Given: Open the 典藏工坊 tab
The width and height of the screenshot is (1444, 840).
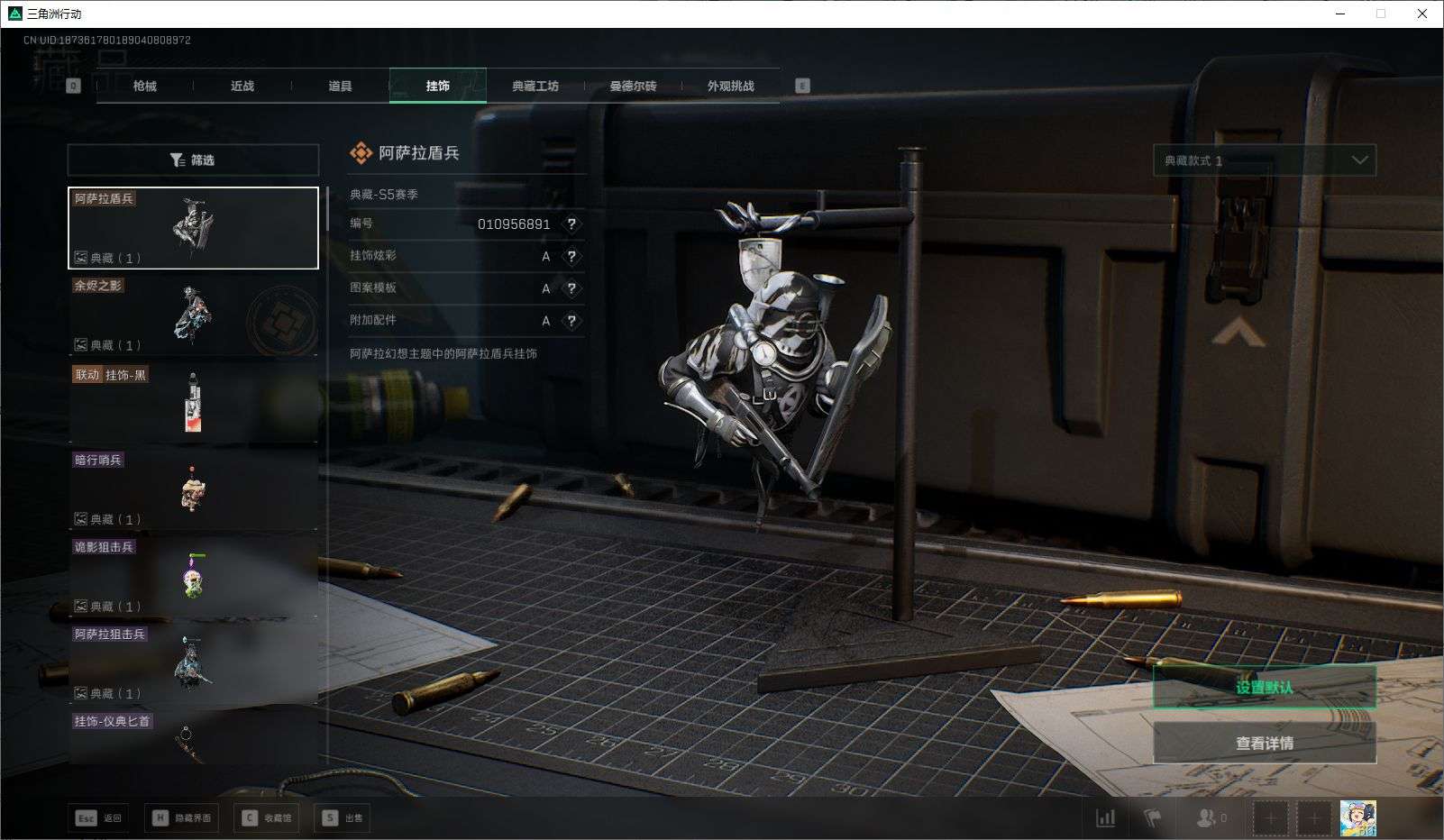Looking at the screenshot, I should coord(535,87).
